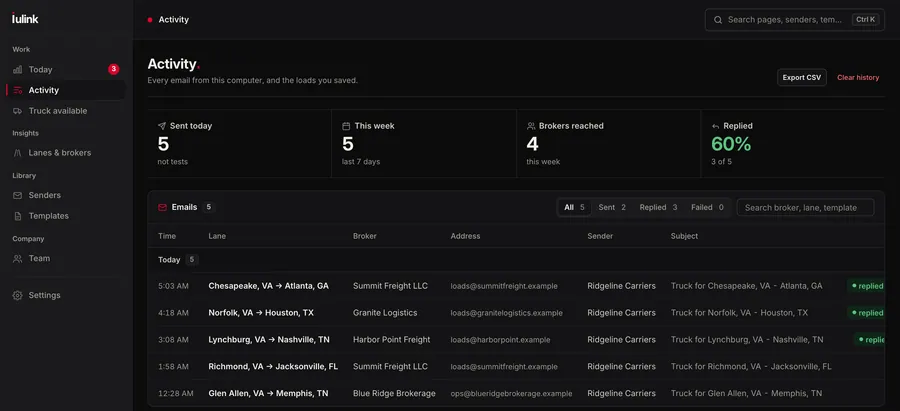Filter emails by Replied
The width and height of the screenshot is (900, 411).
click(658, 207)
